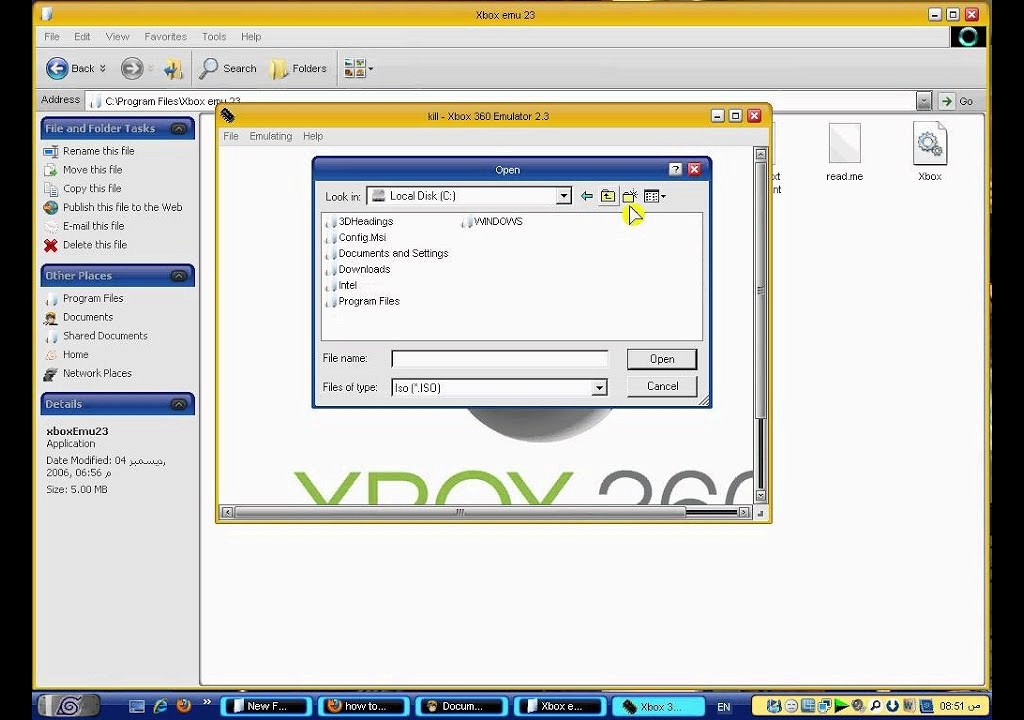Launch Internet Explorer from Quick Launch

(160, 706)
